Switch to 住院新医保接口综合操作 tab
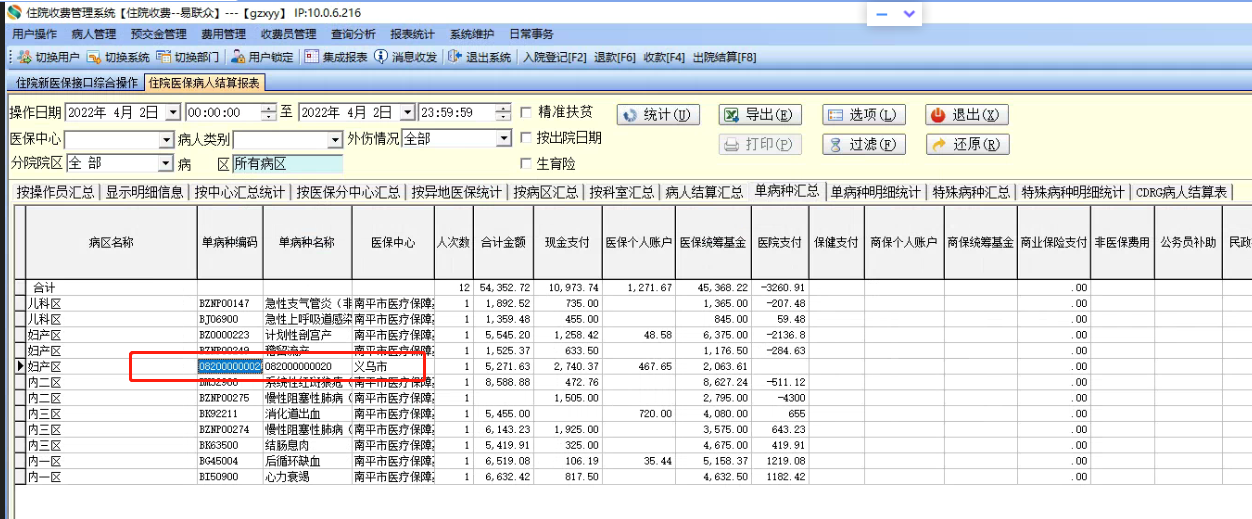The width and height of the screenshot is (1252, 519). click(76, 83)
